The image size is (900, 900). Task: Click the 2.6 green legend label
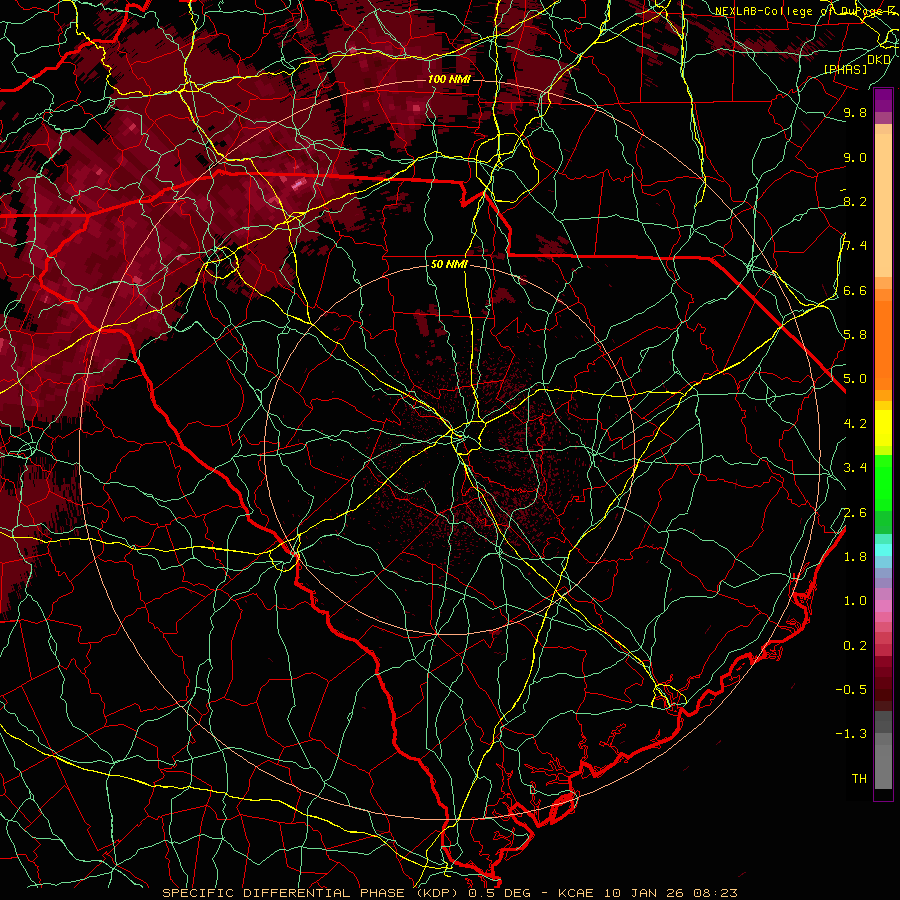coord(855,512)
